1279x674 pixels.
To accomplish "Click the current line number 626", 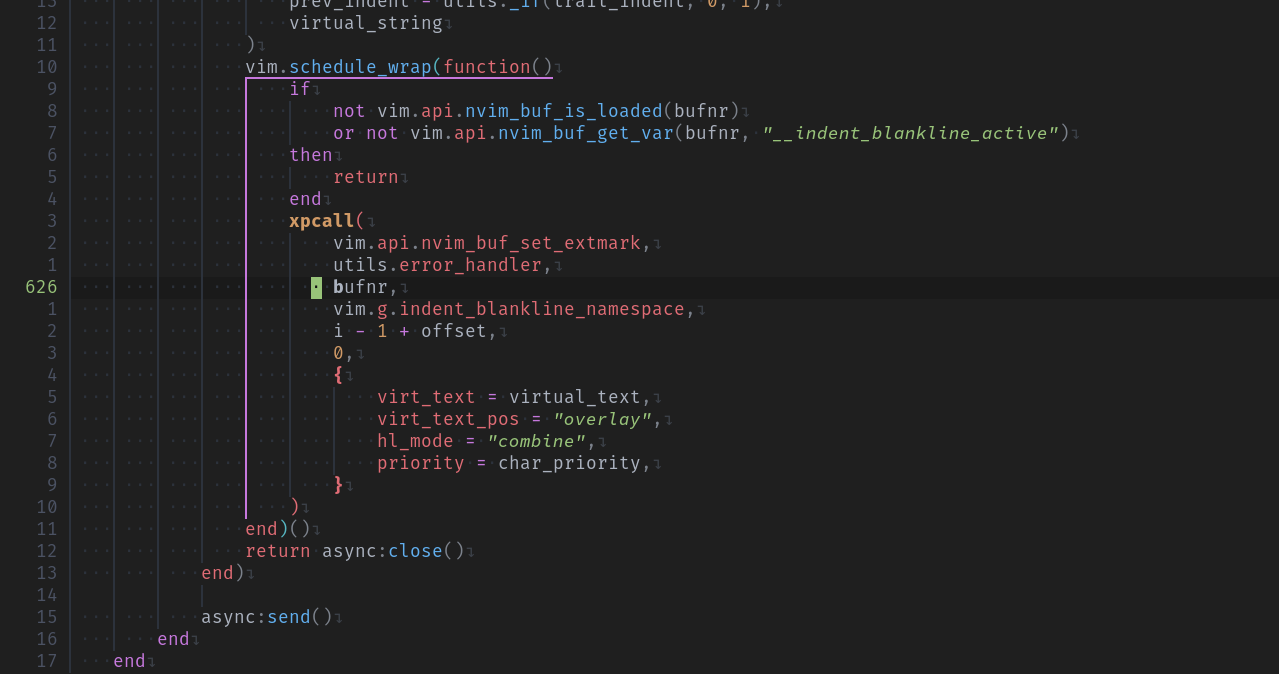I will click(x=41, y=286).
